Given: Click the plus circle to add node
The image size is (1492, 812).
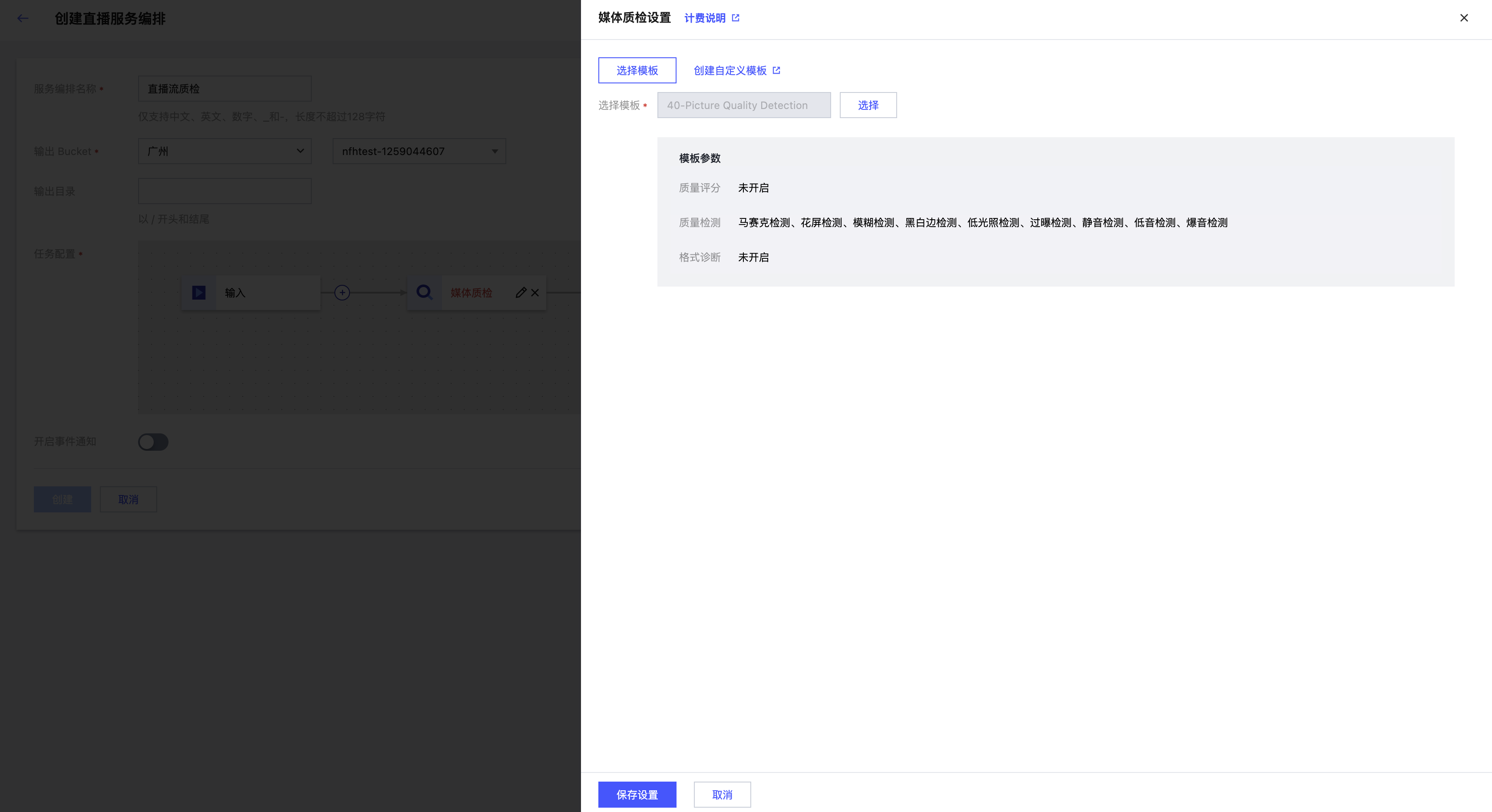Looking at the screenshot, I should (x=342, y=293).
